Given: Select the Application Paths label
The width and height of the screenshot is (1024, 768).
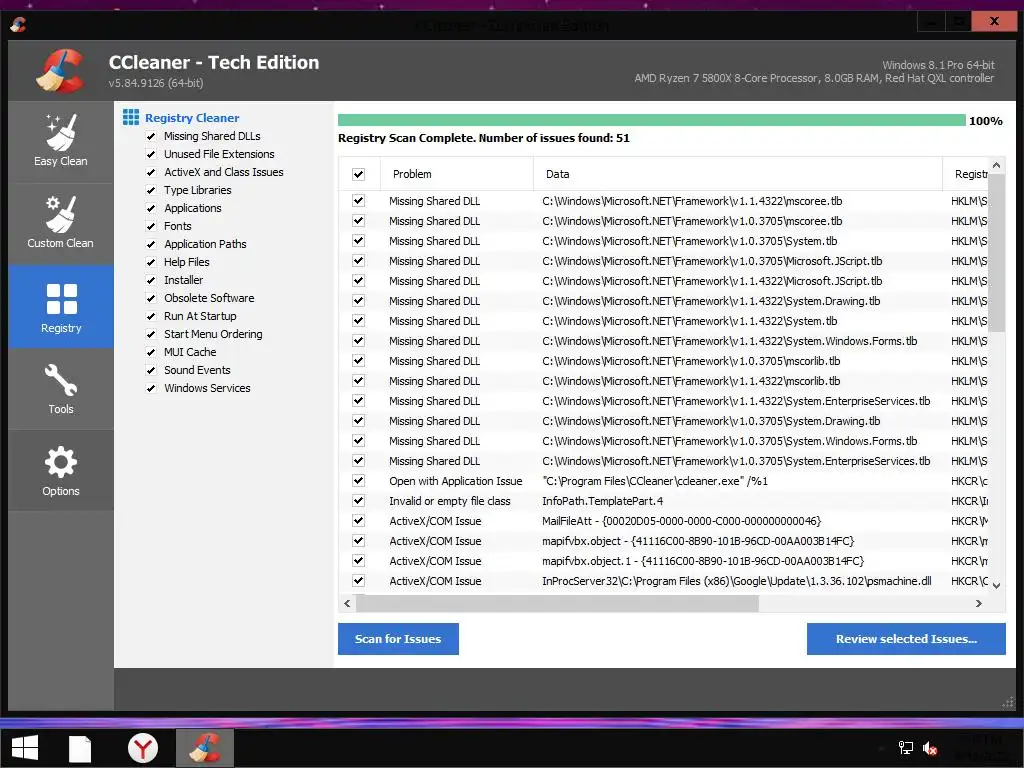Looking at the screenshot, I should pos(205,244).
